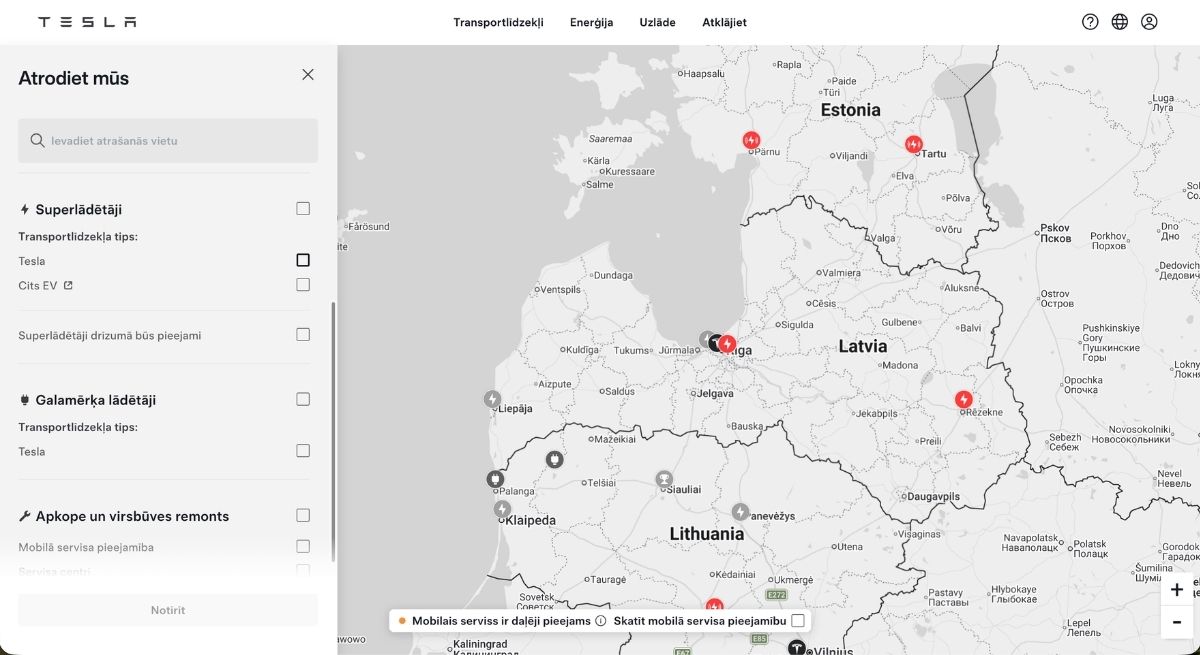Image resolution: width=1200 pixels, height=655 pixels.
Task: Click the grey Panevėžys charger marker
Action: click(740, 512)
